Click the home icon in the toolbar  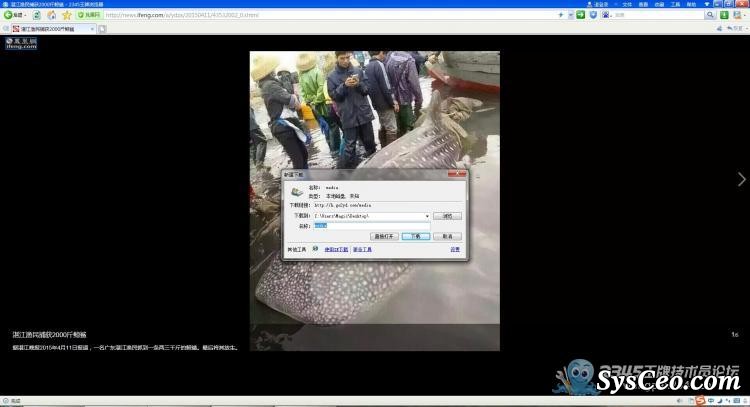(51, 16)
